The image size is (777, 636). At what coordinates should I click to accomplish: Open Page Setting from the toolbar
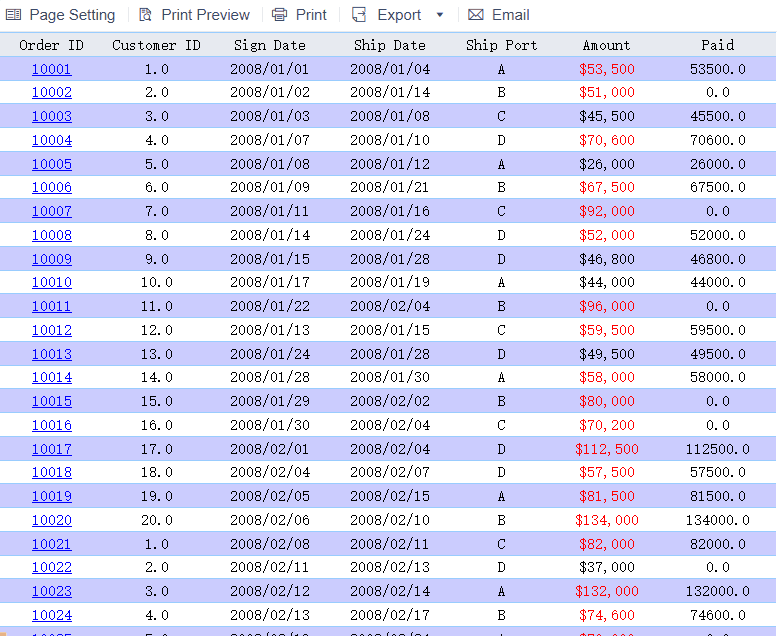(x=72, y=15)
